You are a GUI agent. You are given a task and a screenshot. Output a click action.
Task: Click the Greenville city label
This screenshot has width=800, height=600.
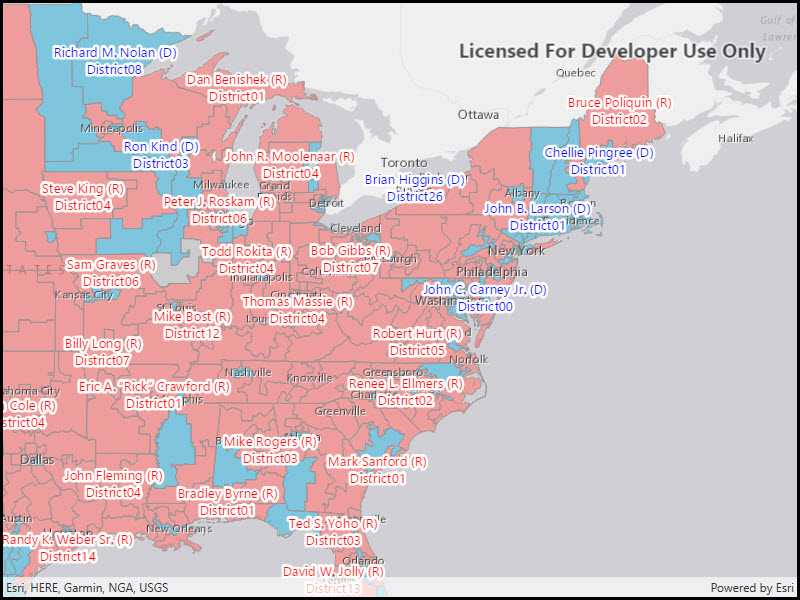[340, 410]
